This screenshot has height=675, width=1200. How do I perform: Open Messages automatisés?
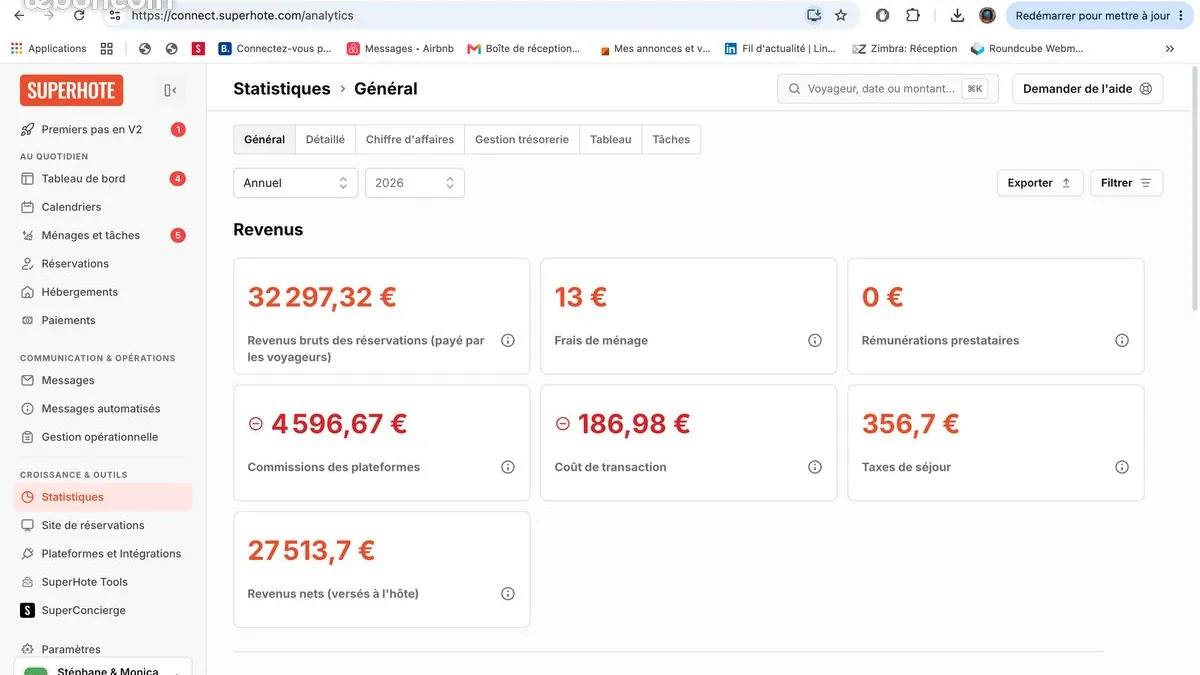pos(103,409)
